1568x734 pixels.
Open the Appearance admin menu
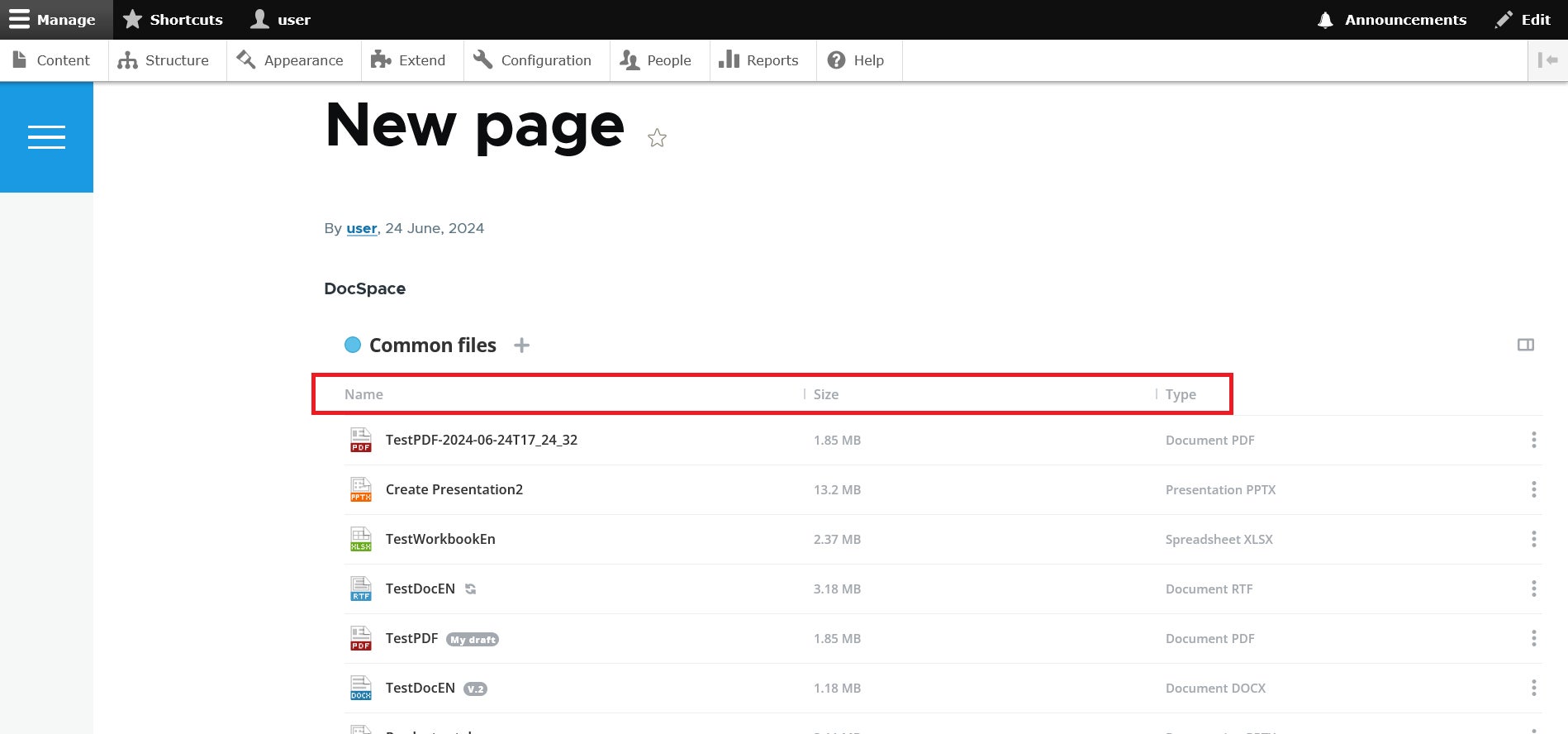coord(294,60)
